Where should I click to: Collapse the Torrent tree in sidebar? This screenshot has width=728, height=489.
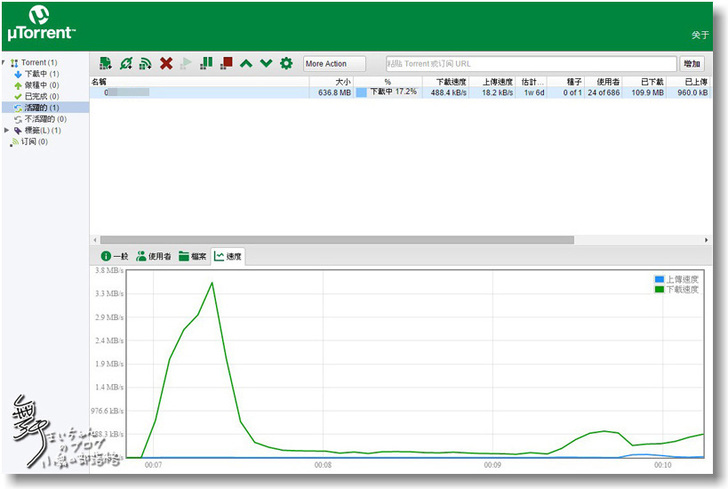click(x=5, y=63)
